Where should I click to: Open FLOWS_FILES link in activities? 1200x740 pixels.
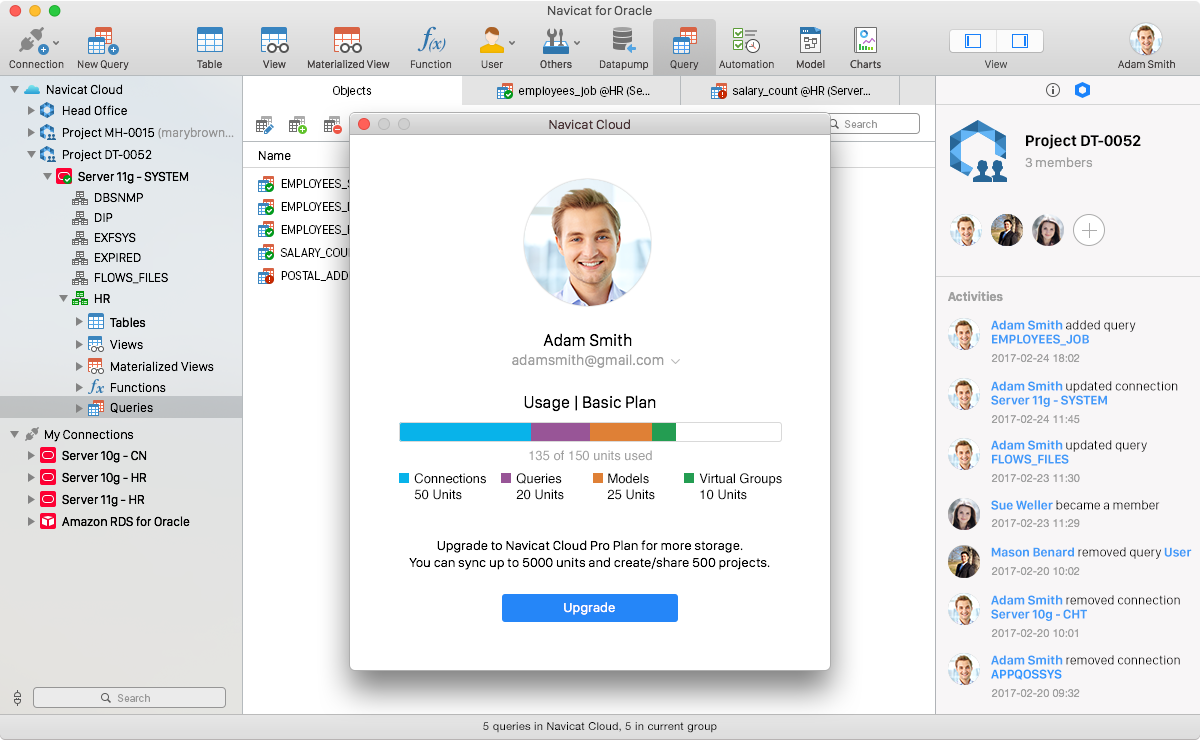[x=1030, y=459]
